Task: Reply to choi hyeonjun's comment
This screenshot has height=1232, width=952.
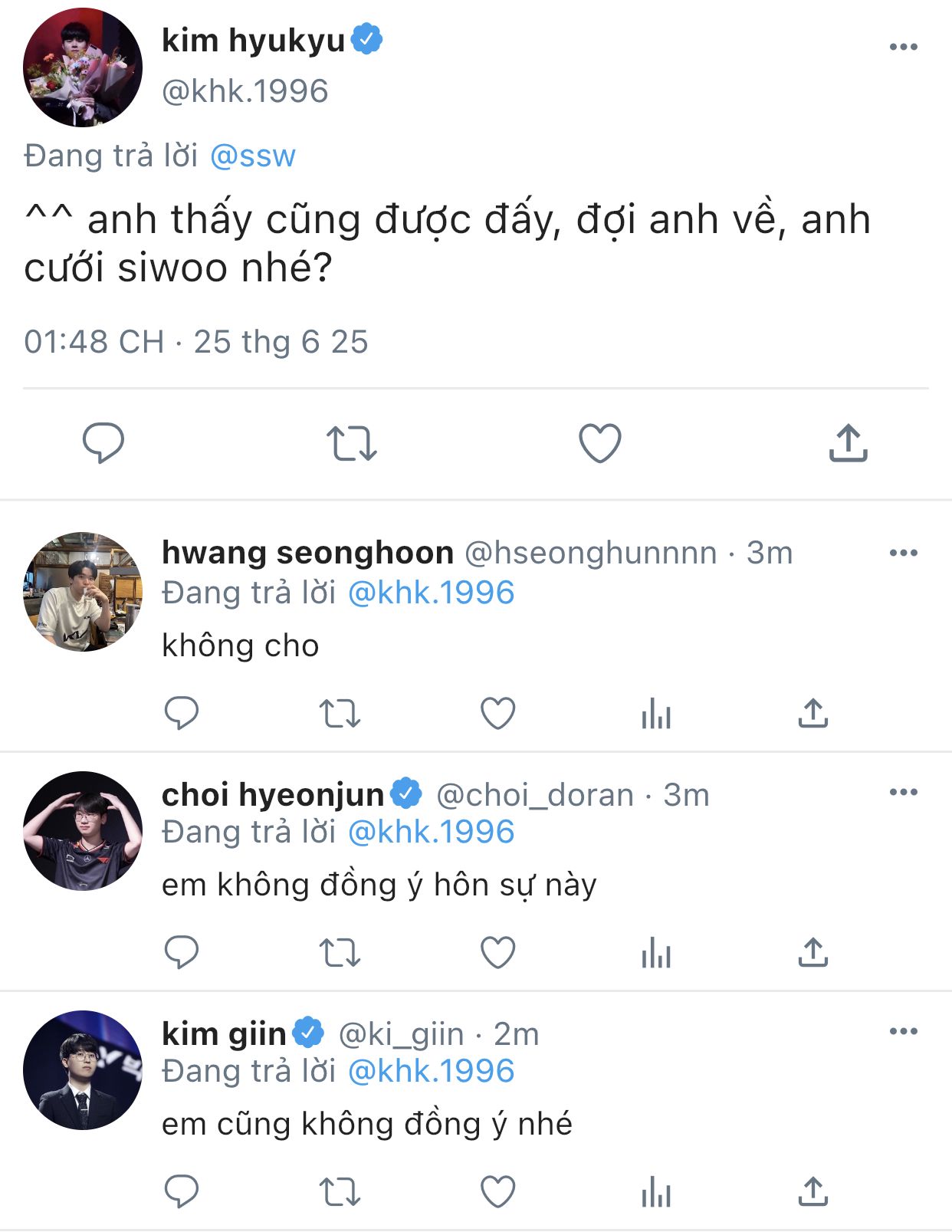Action: coord(182,952)
